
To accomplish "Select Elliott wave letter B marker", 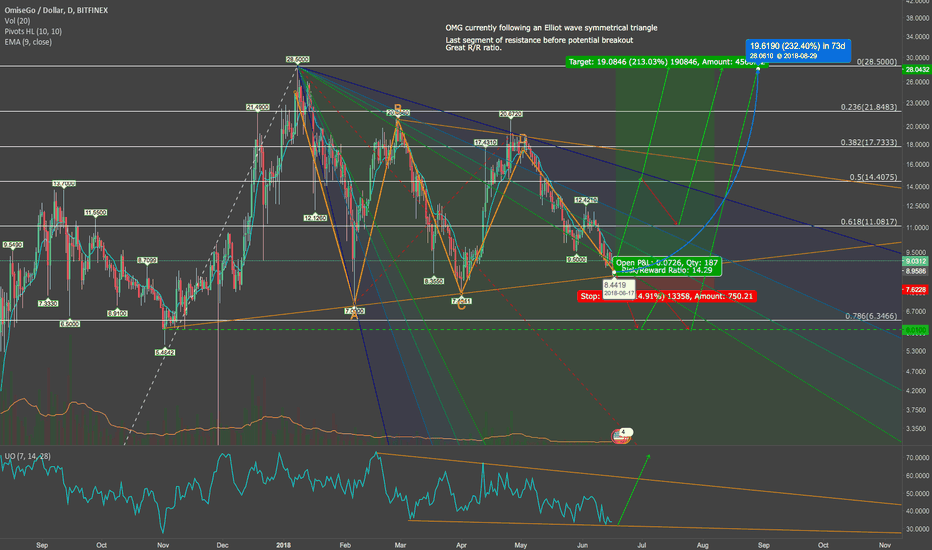I will 398,108.
